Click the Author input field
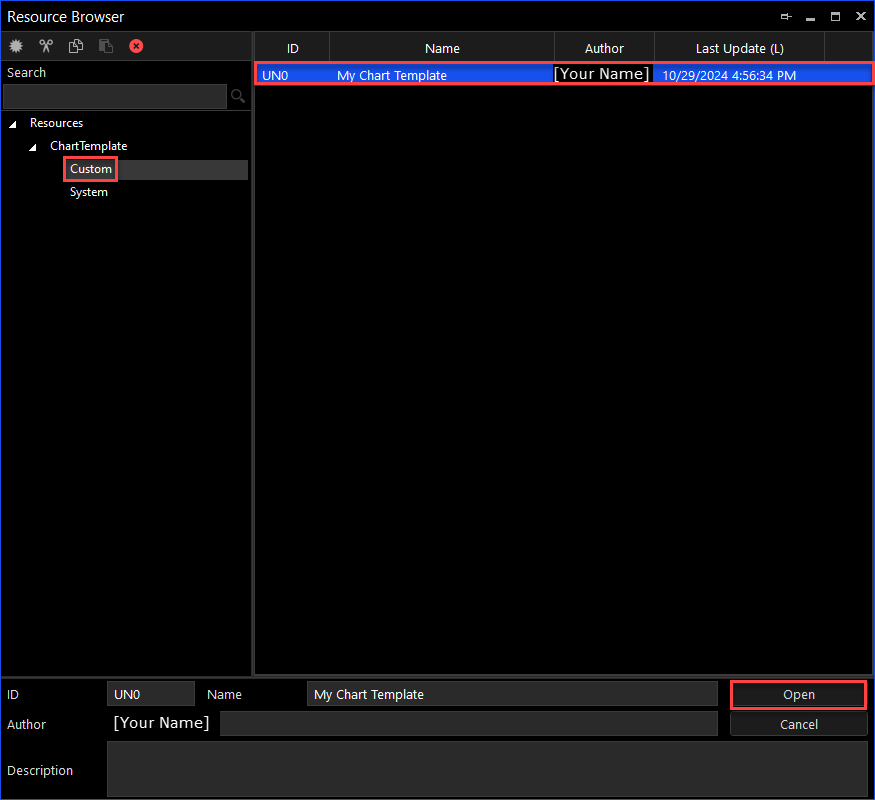The width and height of the screenshot is (875, 800). 469,724
